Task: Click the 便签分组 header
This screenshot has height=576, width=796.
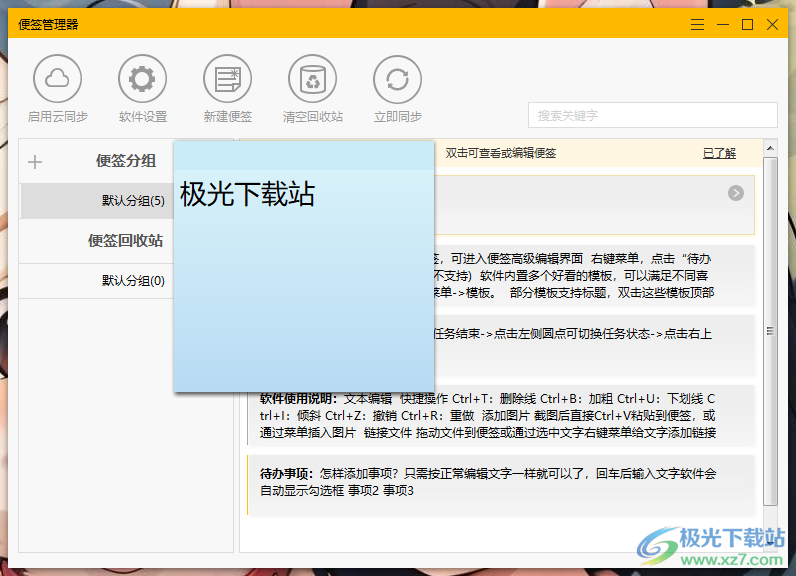Action: pos(126,161)
